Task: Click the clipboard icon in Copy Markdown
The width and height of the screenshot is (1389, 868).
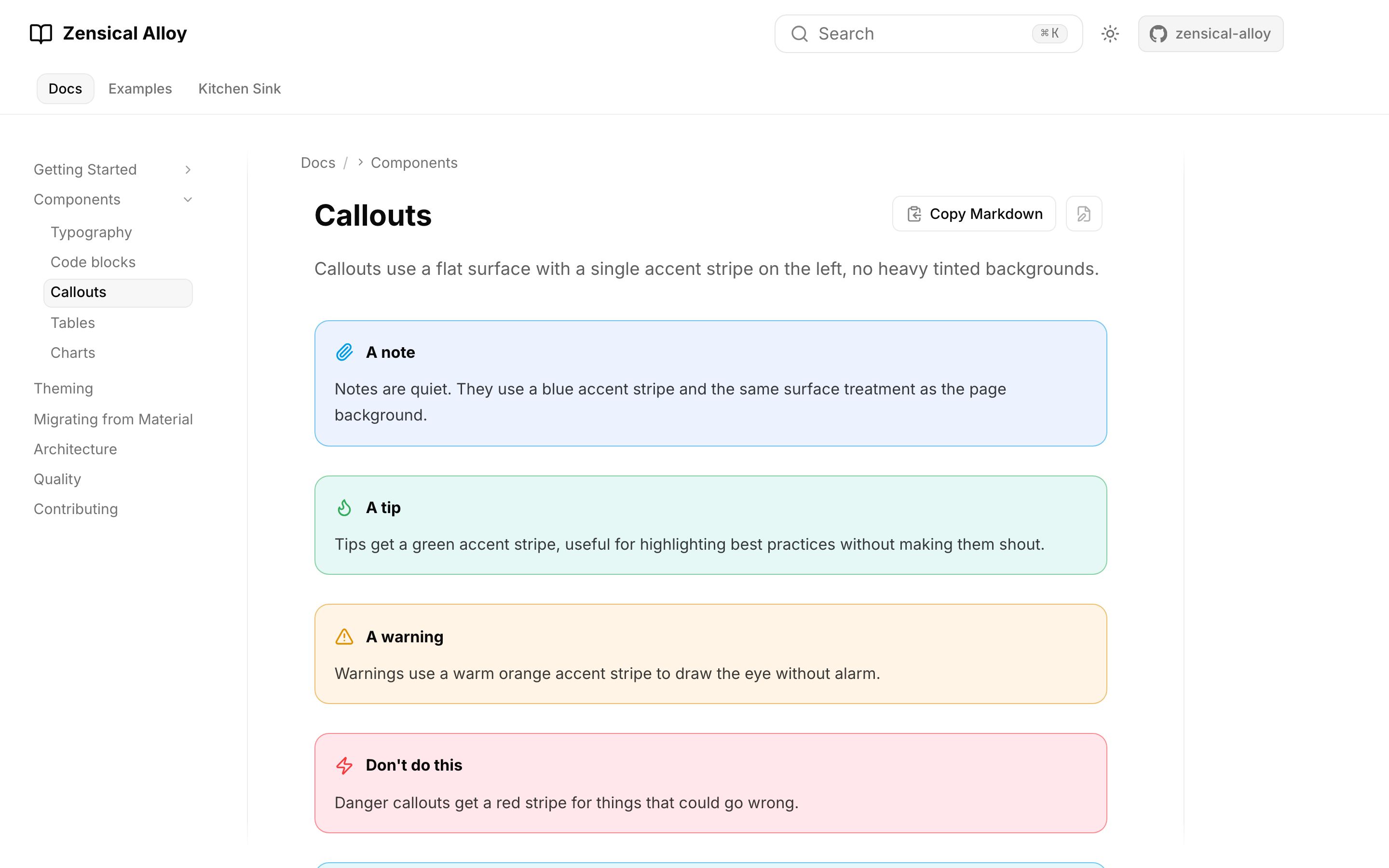Action: 914,214
